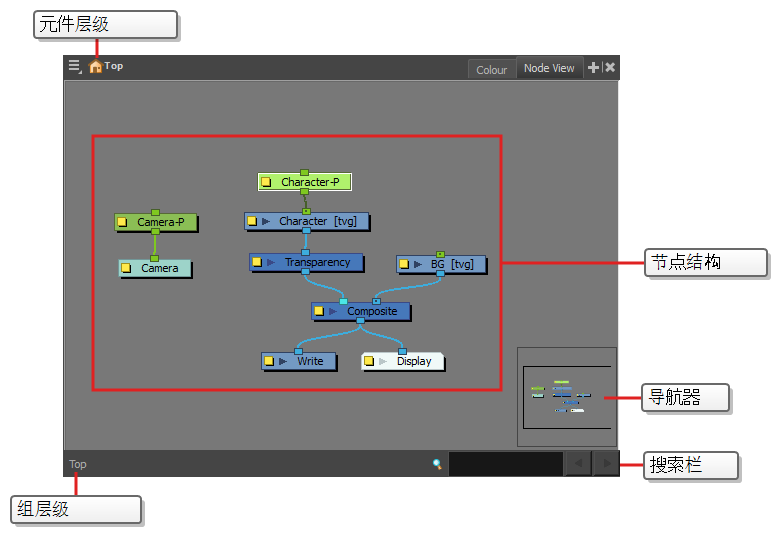Screen dimensions: 783x539
Task: Toggle the yellow square on Transparency node
Action: pos(257,263)
